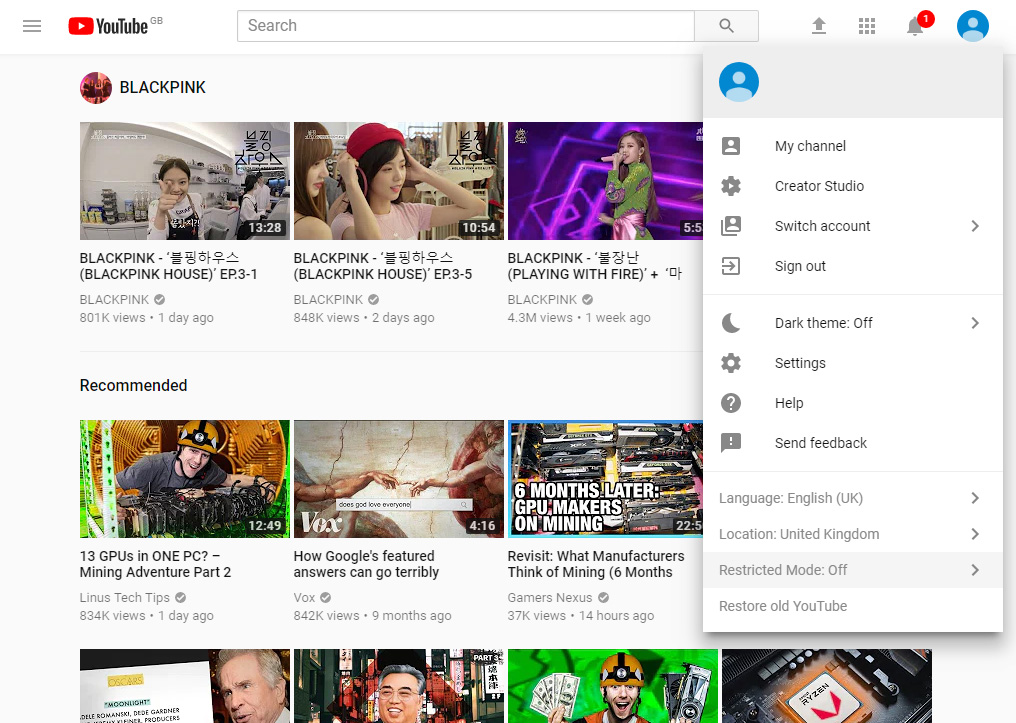Open Language: English (UK) option
Image resolution: width=1016 pixels, height=723 pixels.
[853, 498]
